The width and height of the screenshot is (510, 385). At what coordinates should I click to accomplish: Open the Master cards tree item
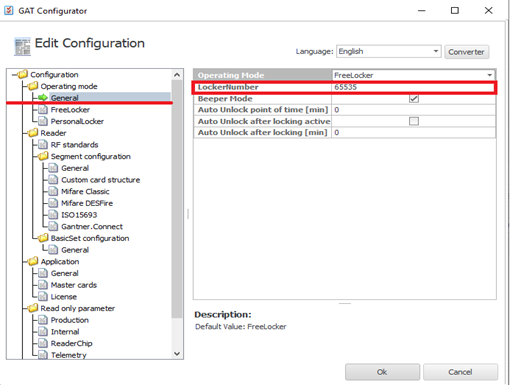coord(74,285)
